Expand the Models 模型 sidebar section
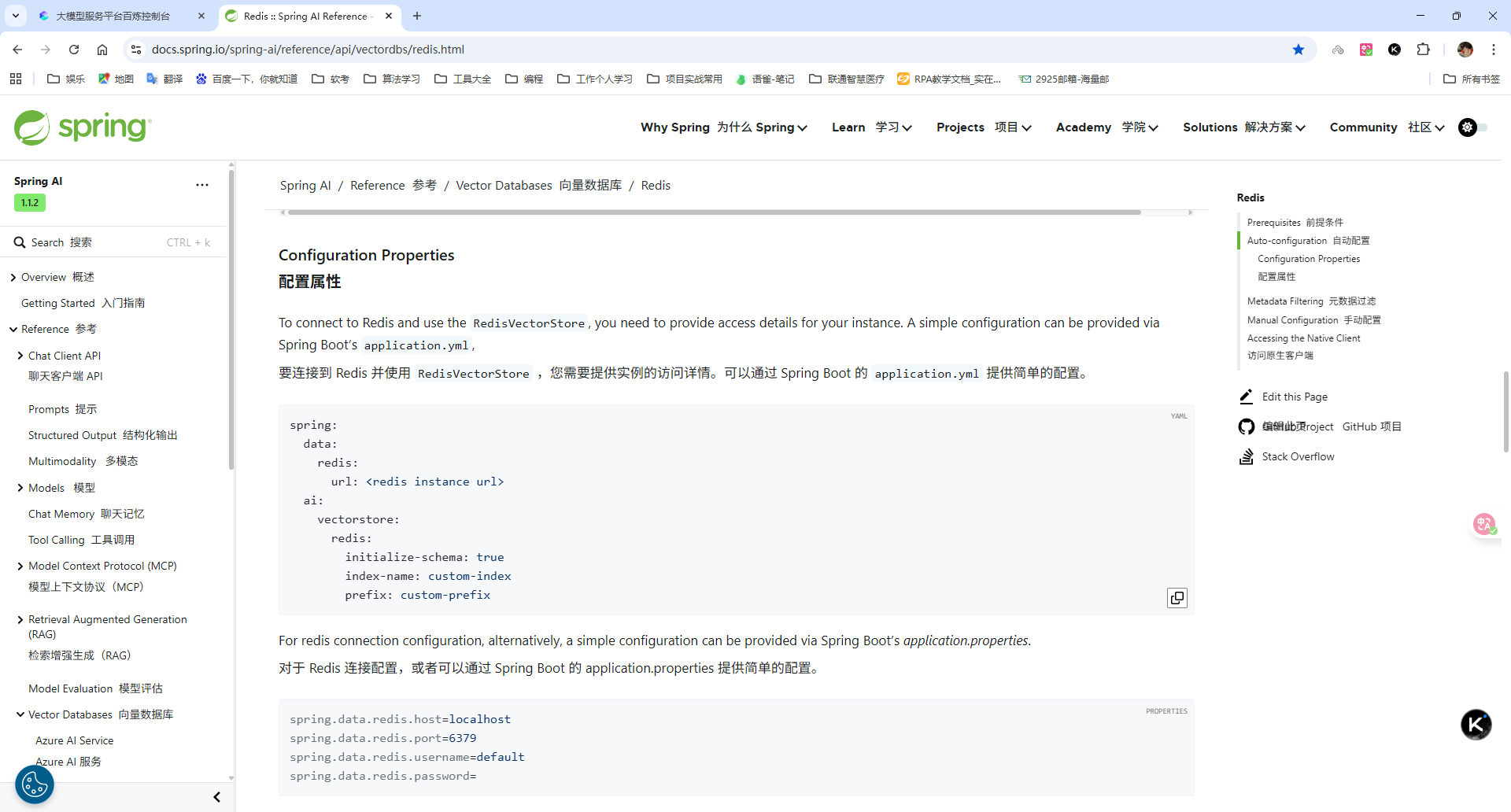 click(18, 487)
